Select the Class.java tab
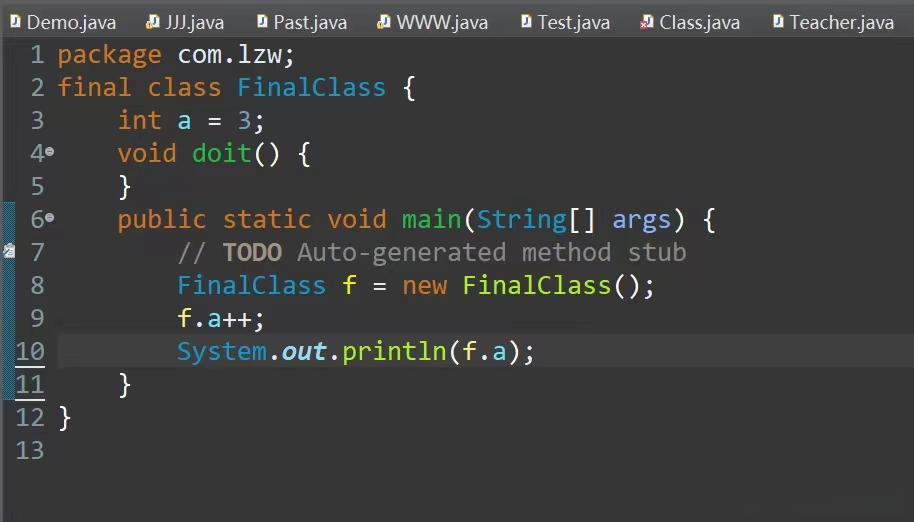Image resolution: width=914 pixels, height=522 pixels. 690,23
